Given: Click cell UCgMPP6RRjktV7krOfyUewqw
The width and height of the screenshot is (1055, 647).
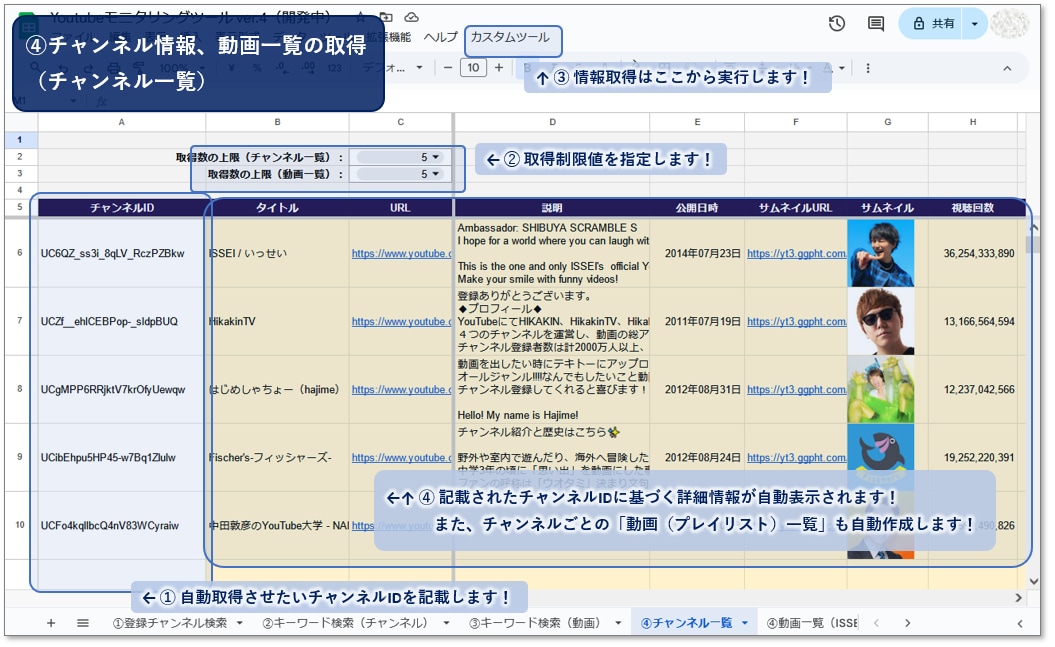Looking at the screenshot, I should pyautogui.click(x=121, y=389).
